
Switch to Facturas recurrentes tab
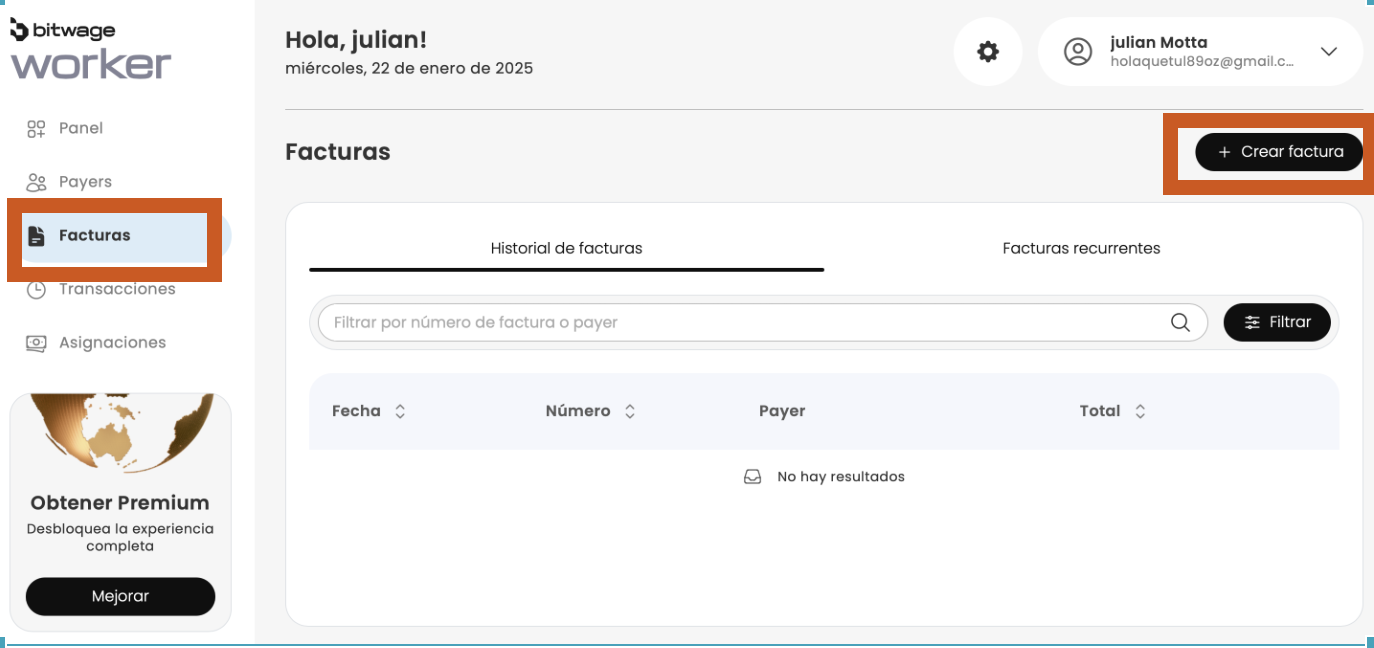(1081, 248)
